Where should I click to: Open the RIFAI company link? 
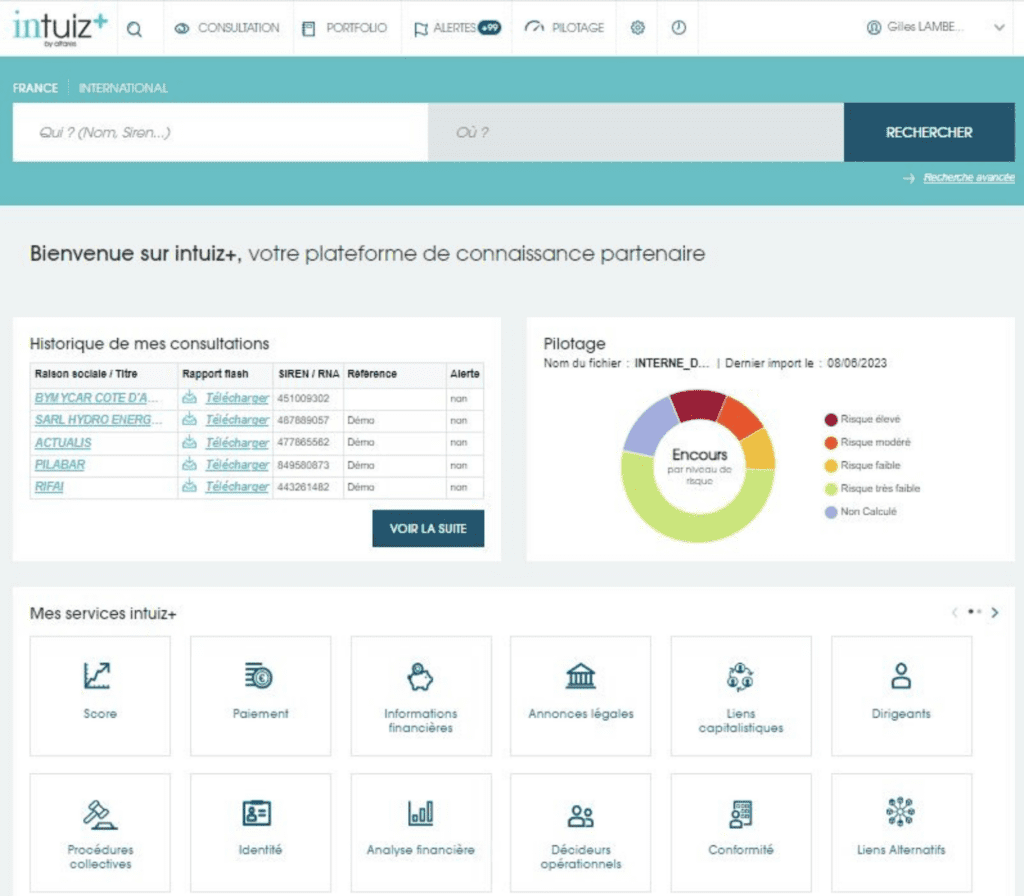click(49, 487)
